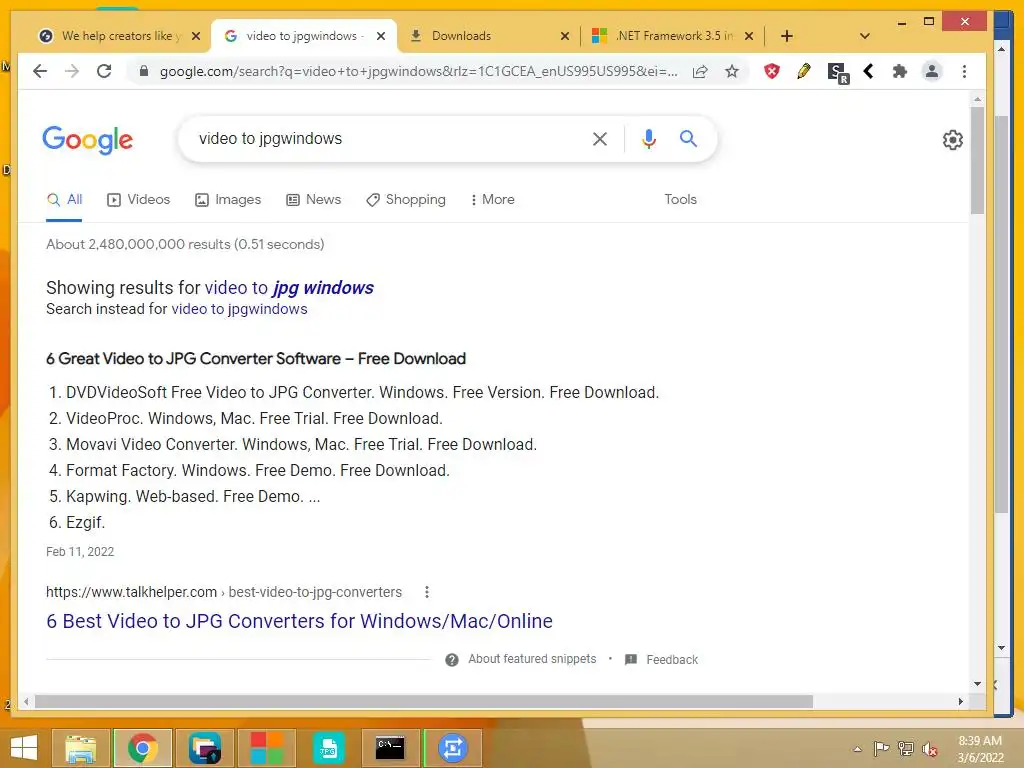Click the page vertical scrollbar thumb
This screenshot has height=768, width=1024.
[x=977, y=159]
